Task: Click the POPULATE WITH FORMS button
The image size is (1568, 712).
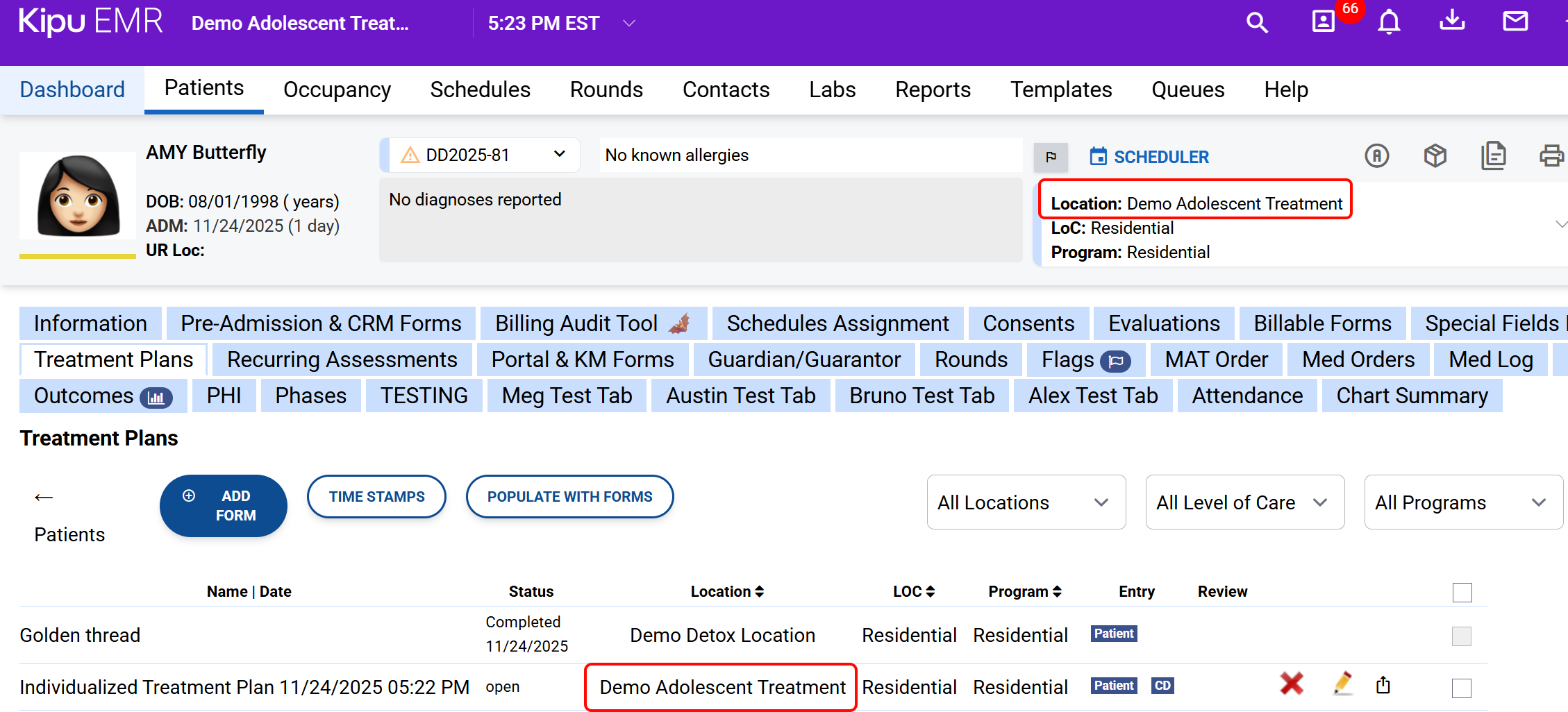Action: [569, 497]
